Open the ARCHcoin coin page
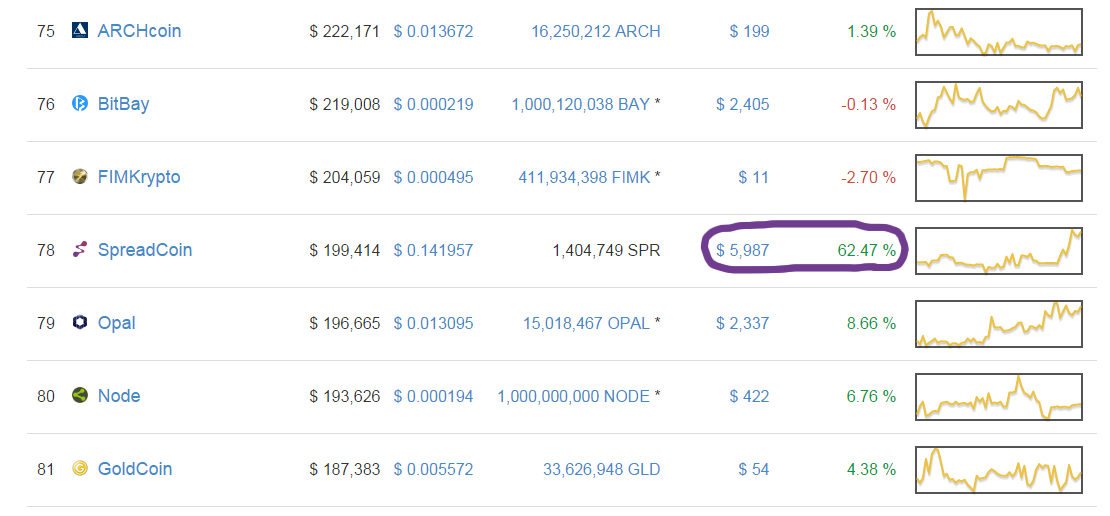1110x516 pixels. coord(139,31)
